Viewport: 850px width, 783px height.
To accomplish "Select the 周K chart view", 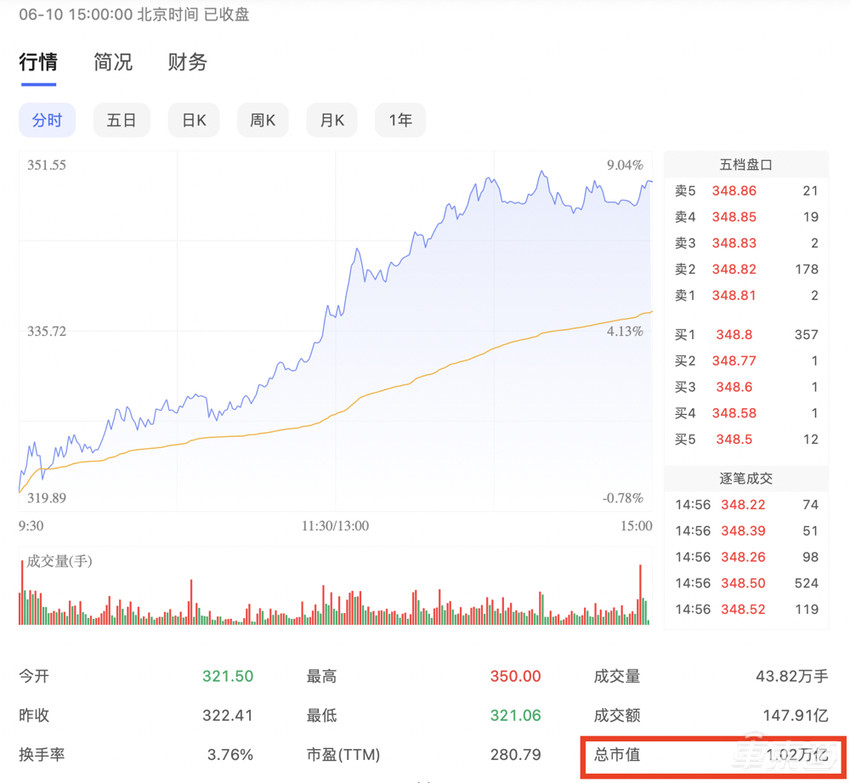I will pyautogui.click(x=262, y=119).
